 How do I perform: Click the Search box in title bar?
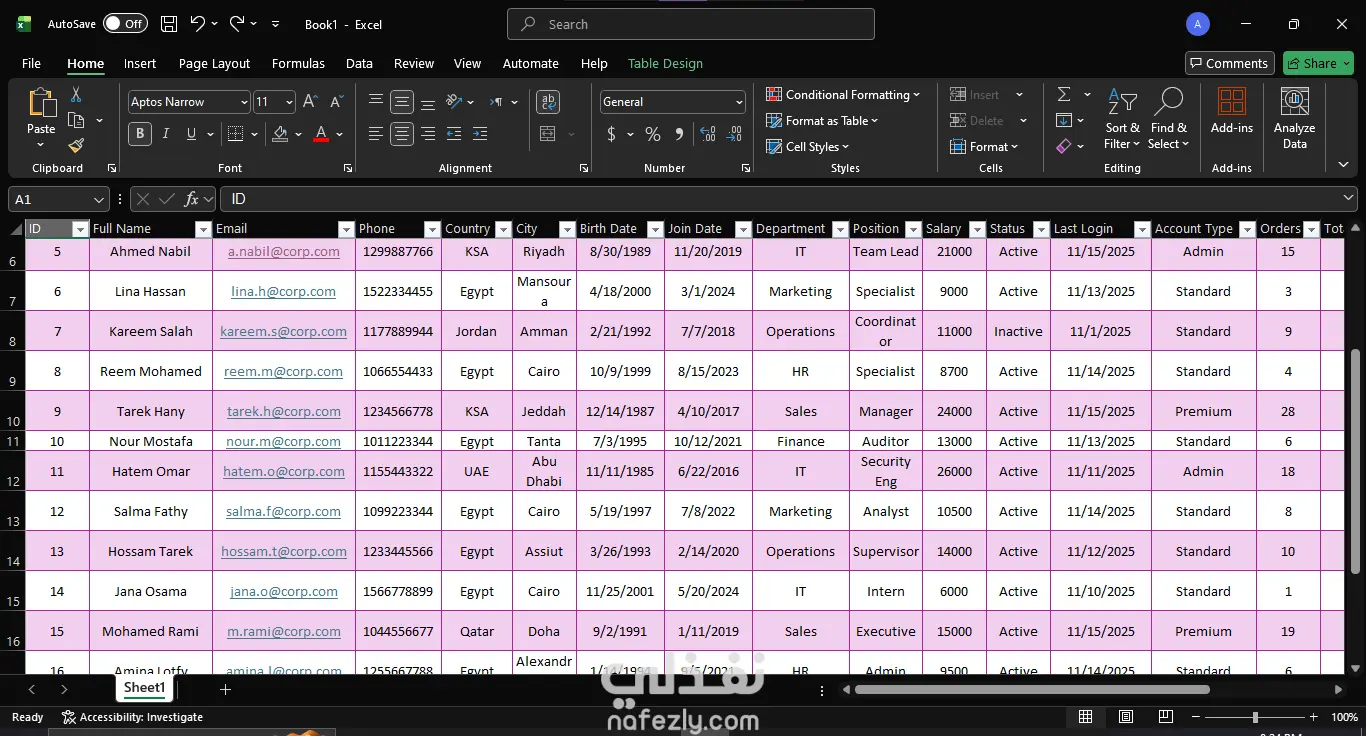(690, 24)
